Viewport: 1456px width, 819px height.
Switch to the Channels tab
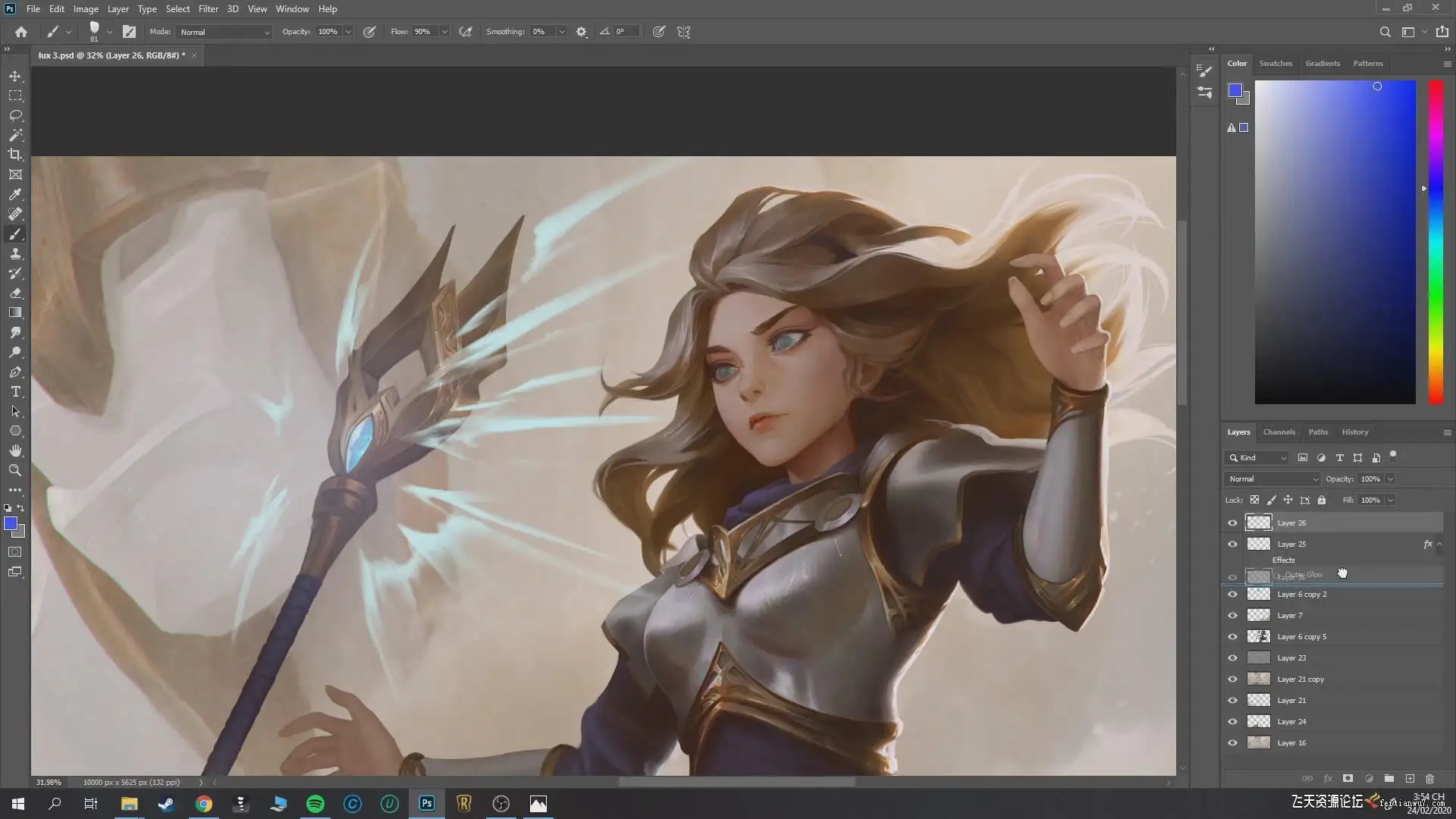[x=1279, y=432]
